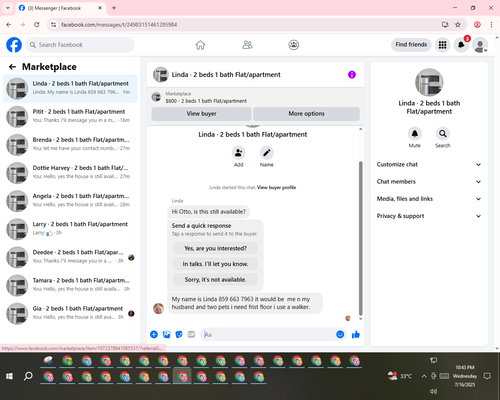Viewport: 500px width, 400px height.
Task: Open the Angela apartment conversation
Action: [70, 201]
